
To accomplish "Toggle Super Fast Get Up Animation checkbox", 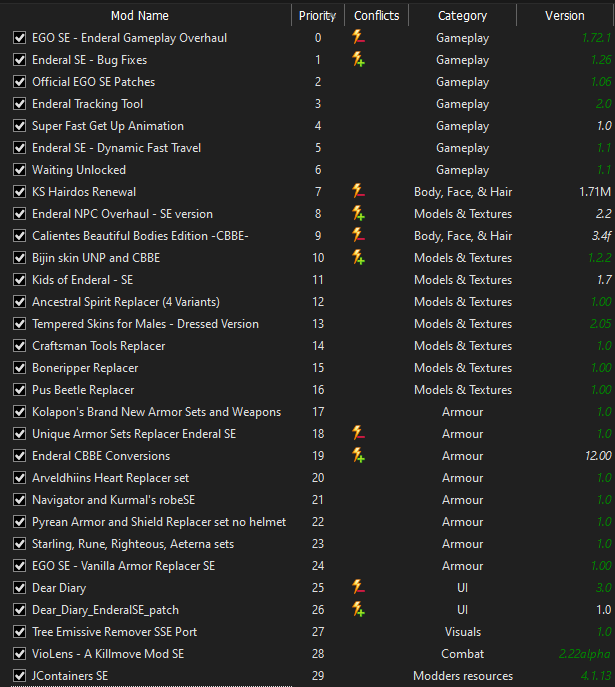I will click(x=19, y=126).
